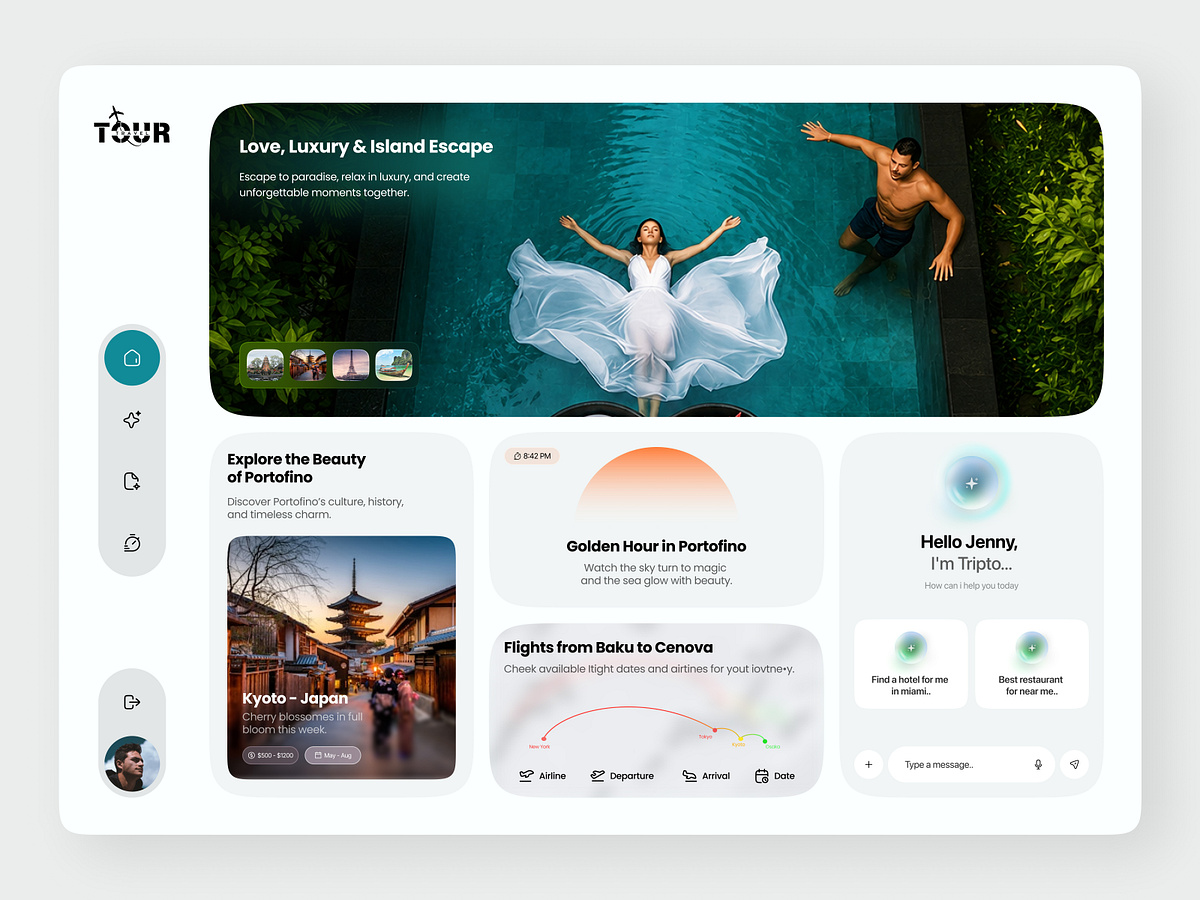Open the user profile avatar
Viewport: 1200px width, 900px height.
132,765
